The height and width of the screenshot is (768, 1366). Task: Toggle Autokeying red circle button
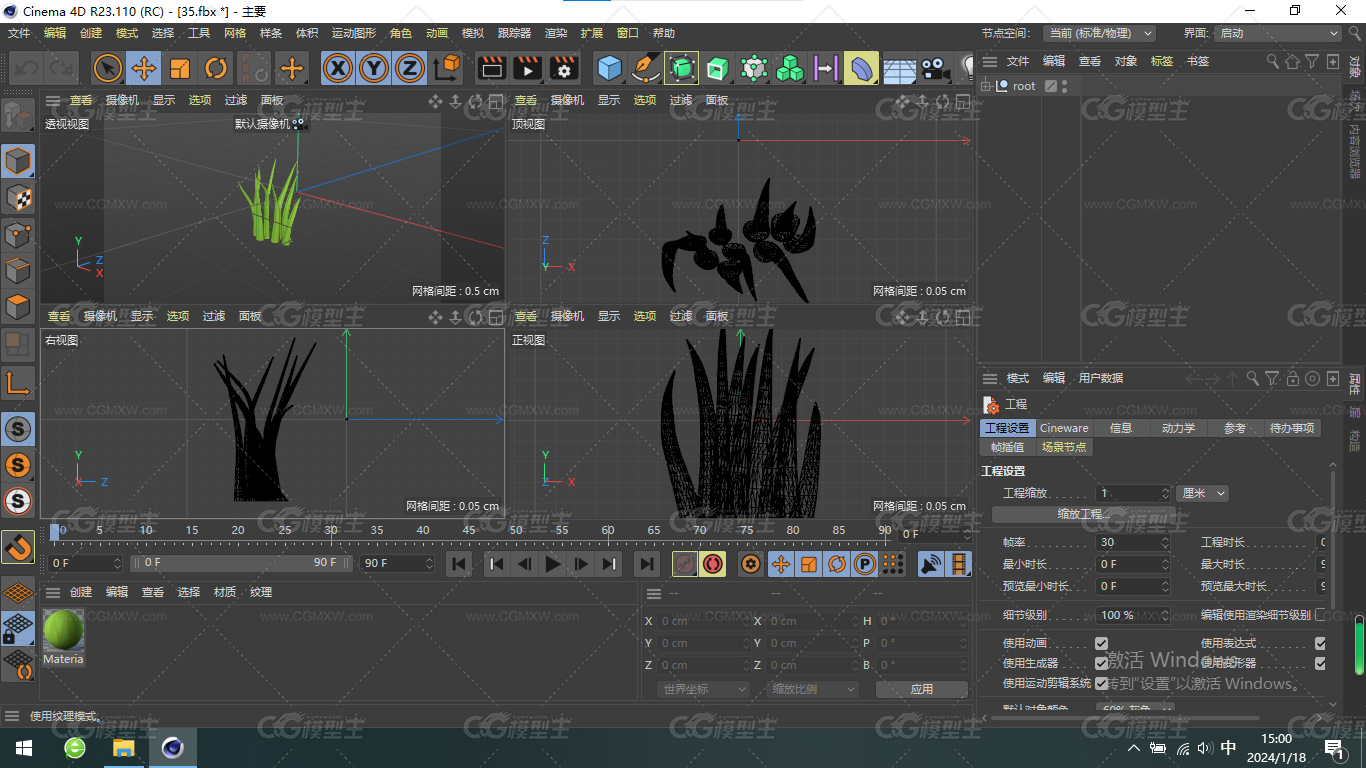[x=713, y=564]
